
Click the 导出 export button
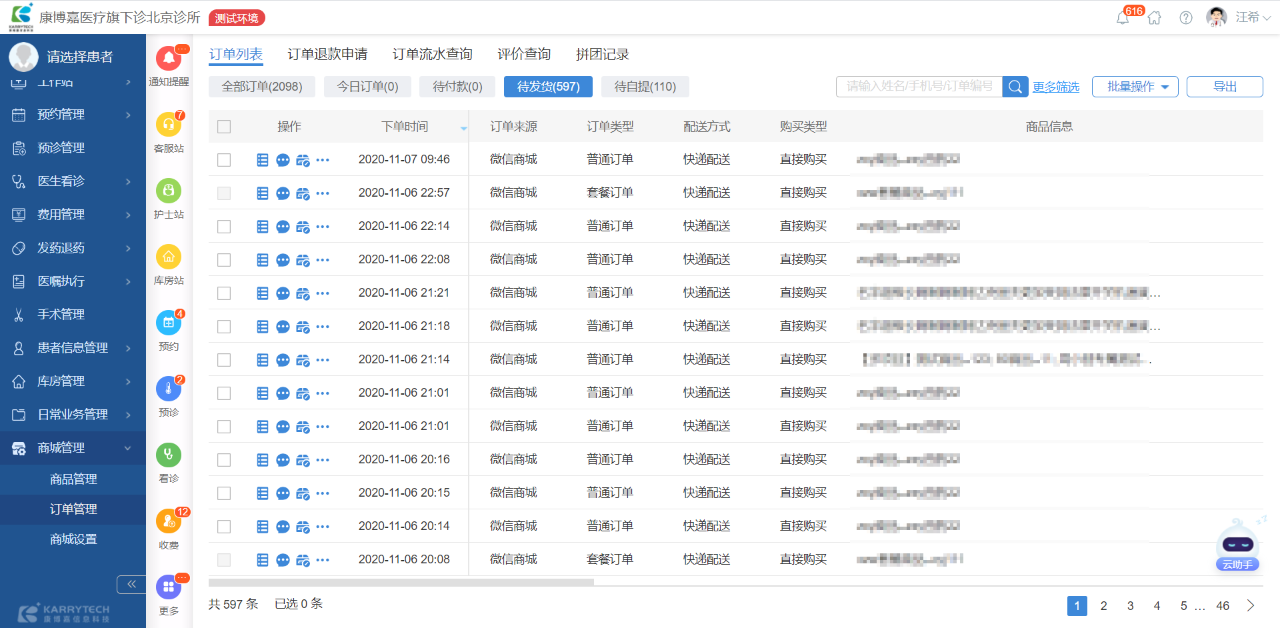(1224, 87)
